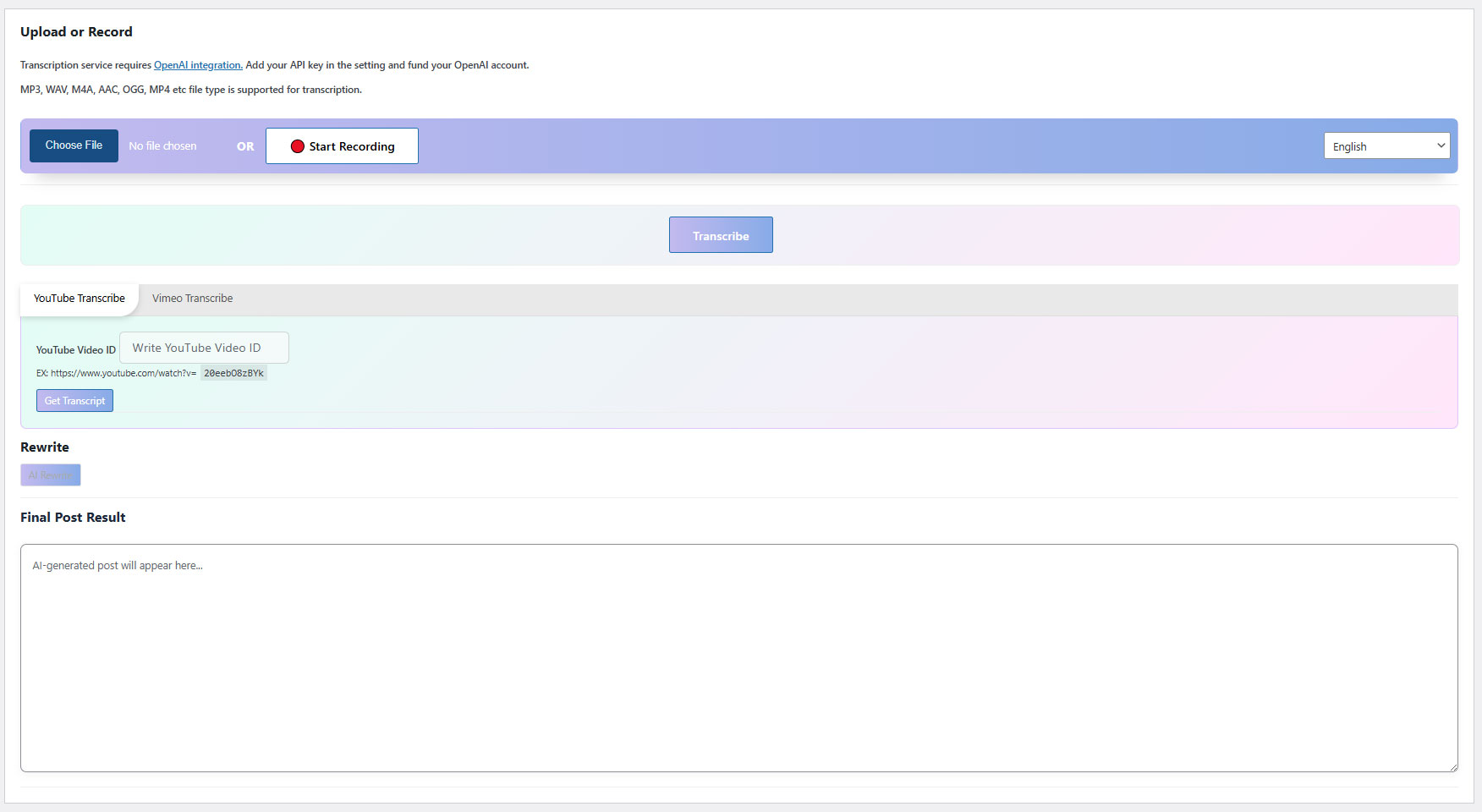Expand the English language dropdown
The width and height of the screenshot is (1482, 812).
click(1386, 146)
